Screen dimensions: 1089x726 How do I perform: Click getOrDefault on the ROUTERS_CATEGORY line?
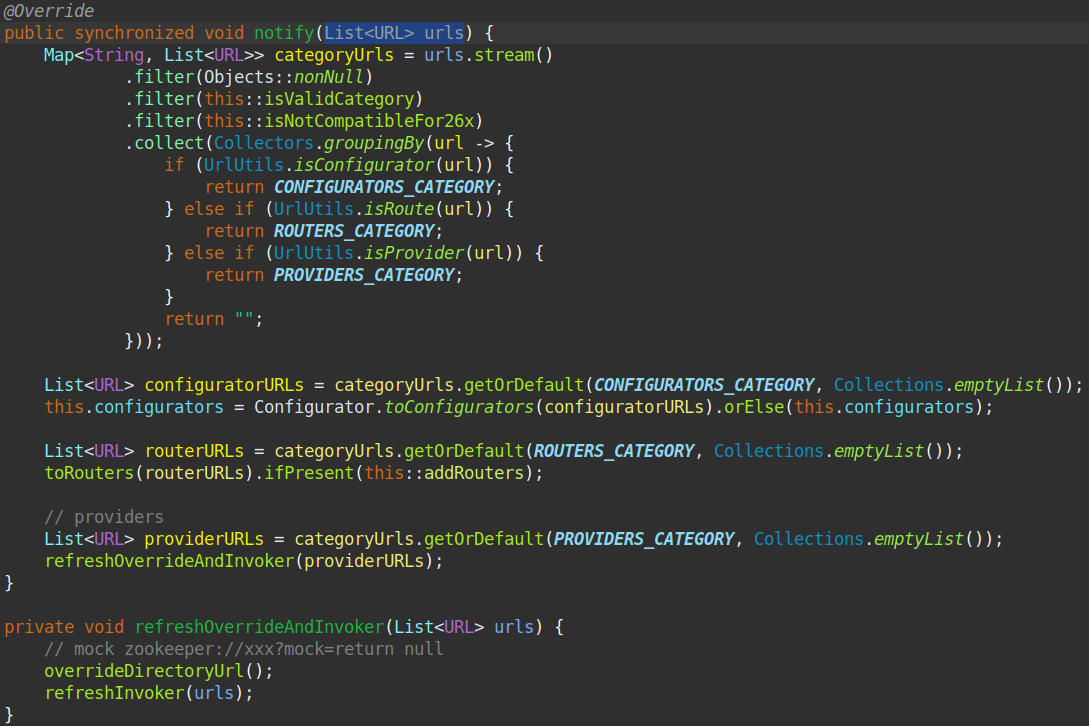(x=464, y=452)
